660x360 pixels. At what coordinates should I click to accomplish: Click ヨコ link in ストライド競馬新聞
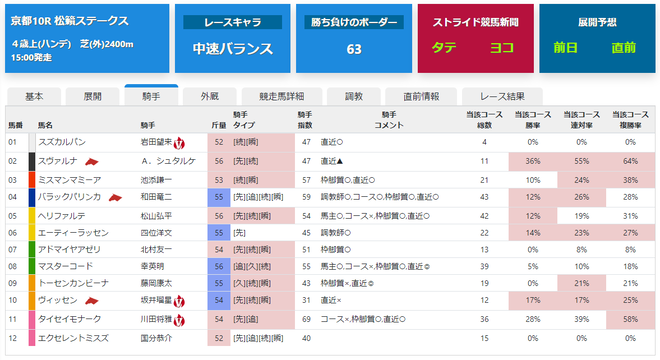502,48
